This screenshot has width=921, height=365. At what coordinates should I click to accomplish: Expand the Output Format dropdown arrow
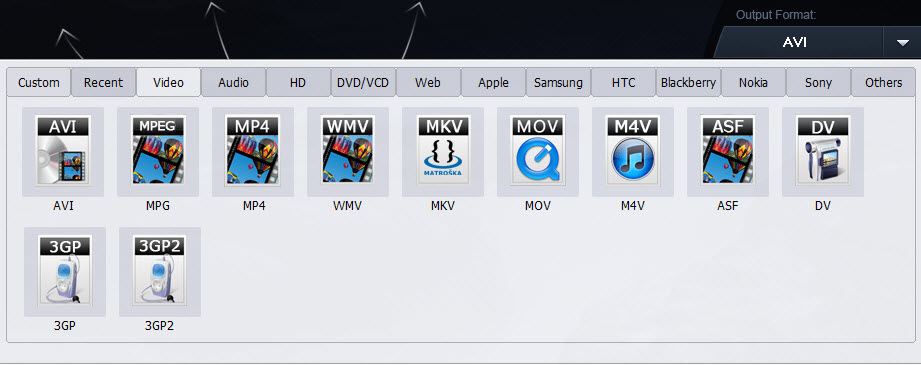point(902,42)
